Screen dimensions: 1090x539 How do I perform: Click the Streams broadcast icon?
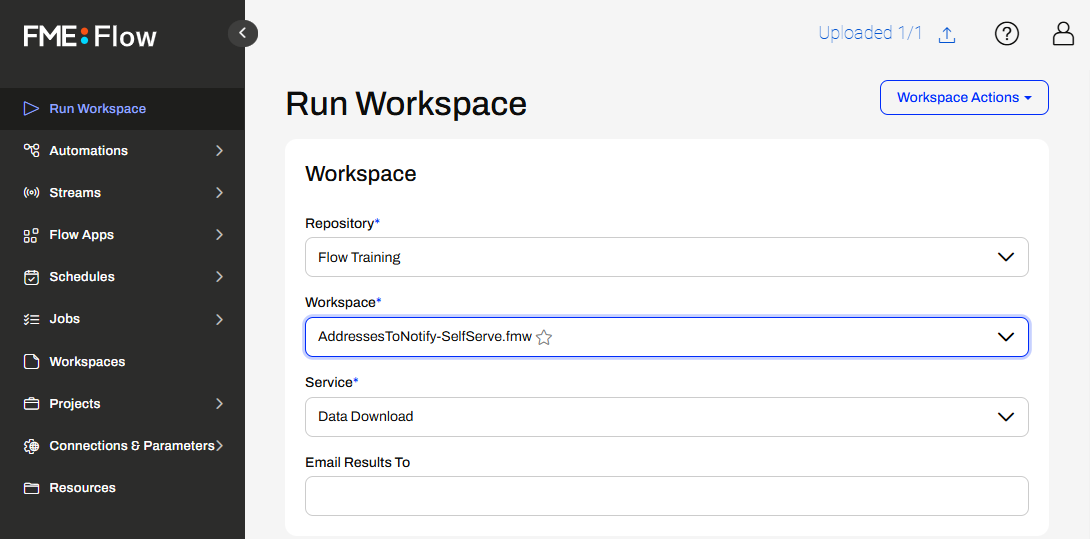click(31, 193)
